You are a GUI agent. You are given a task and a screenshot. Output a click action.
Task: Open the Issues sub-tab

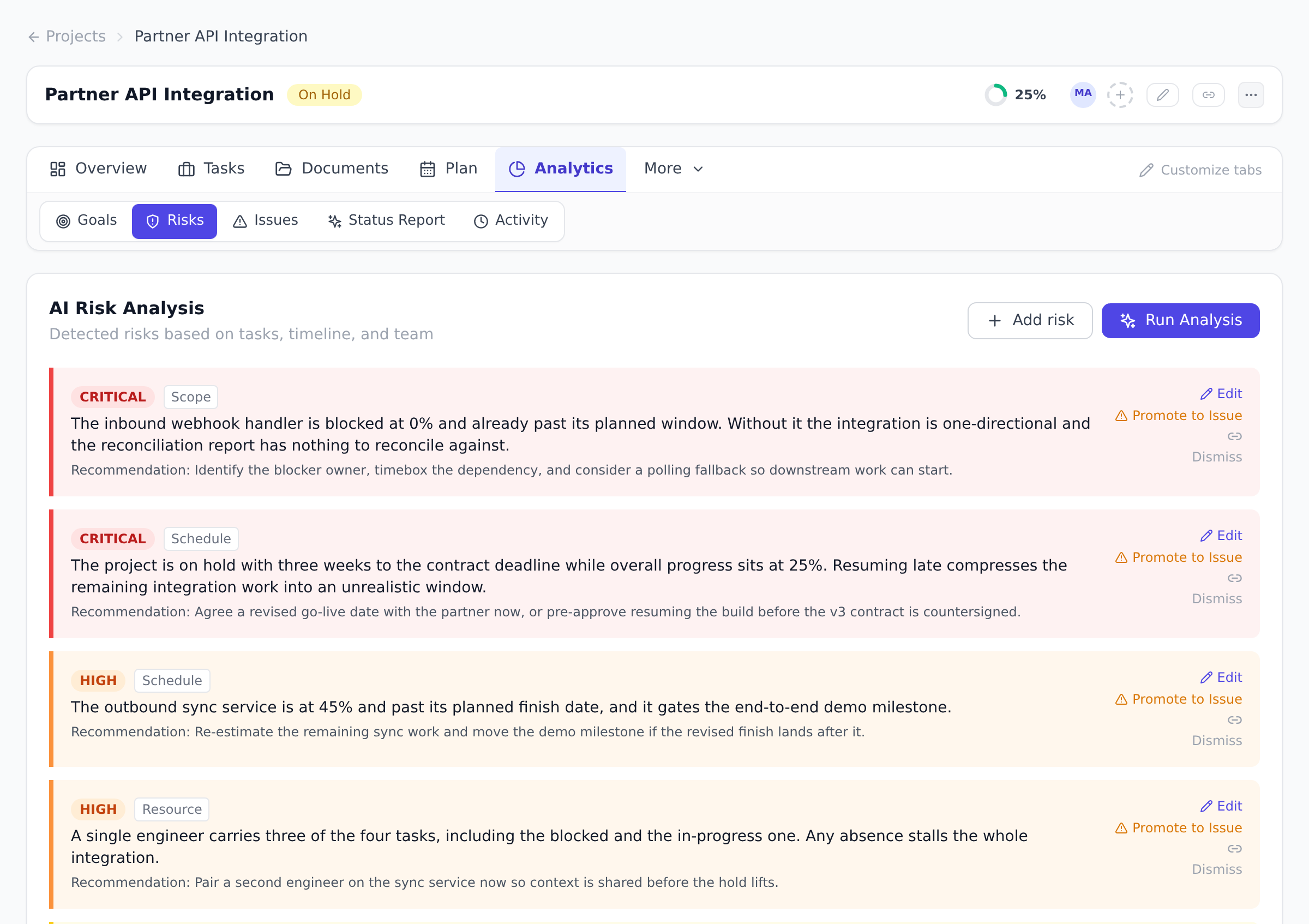click(x=266, y=220)
